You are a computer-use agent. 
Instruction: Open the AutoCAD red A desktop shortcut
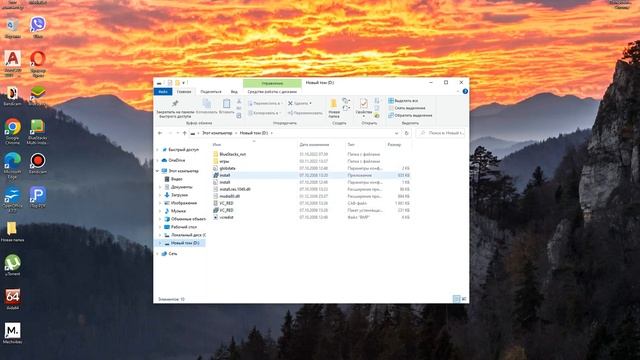(x=13, y=63)
